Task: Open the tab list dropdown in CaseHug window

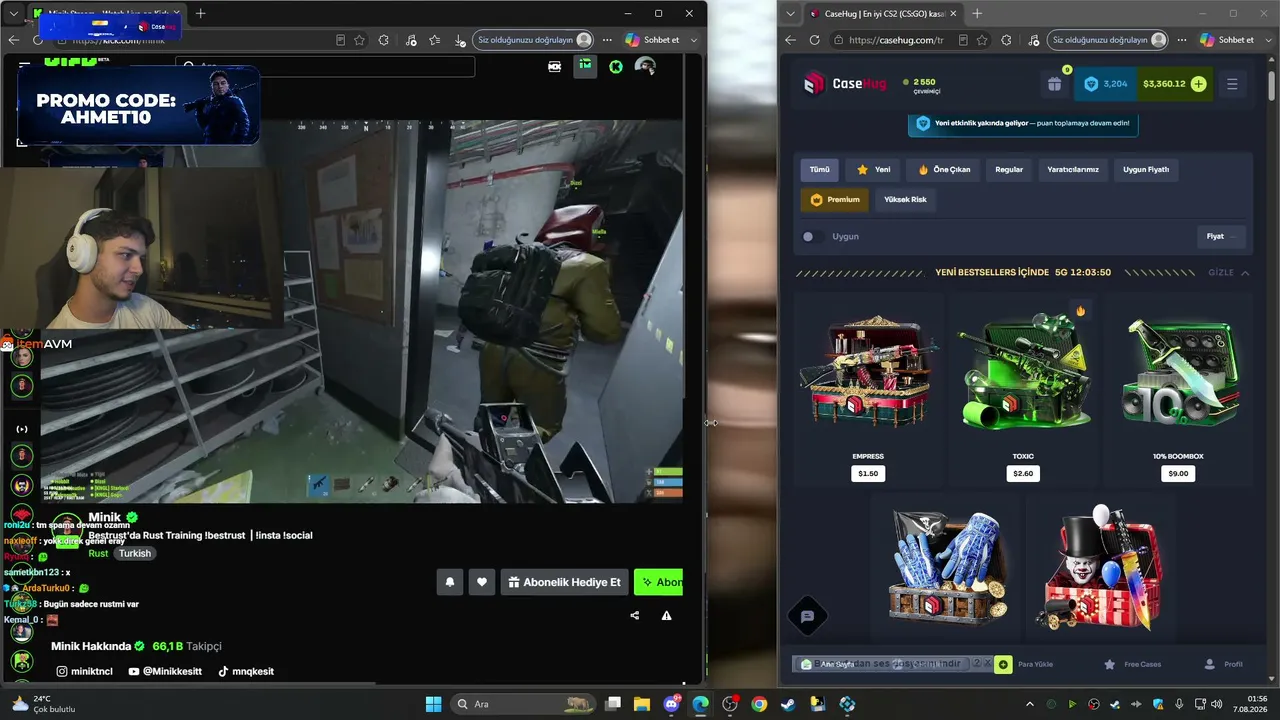Action: click(792, 13)
